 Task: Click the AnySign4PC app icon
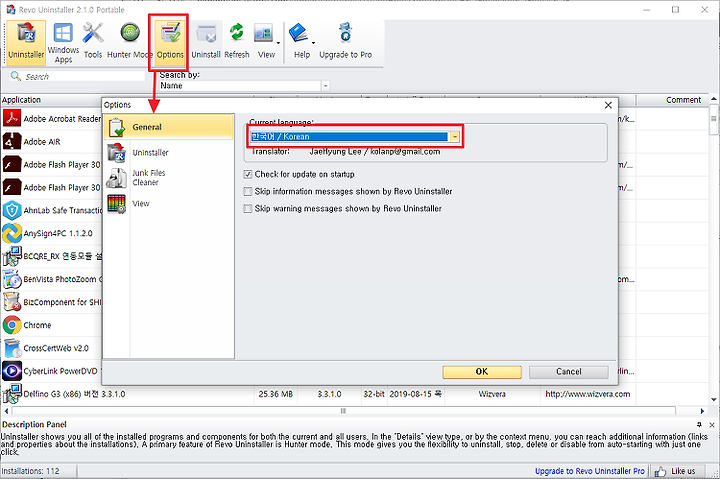click(12, 233)
